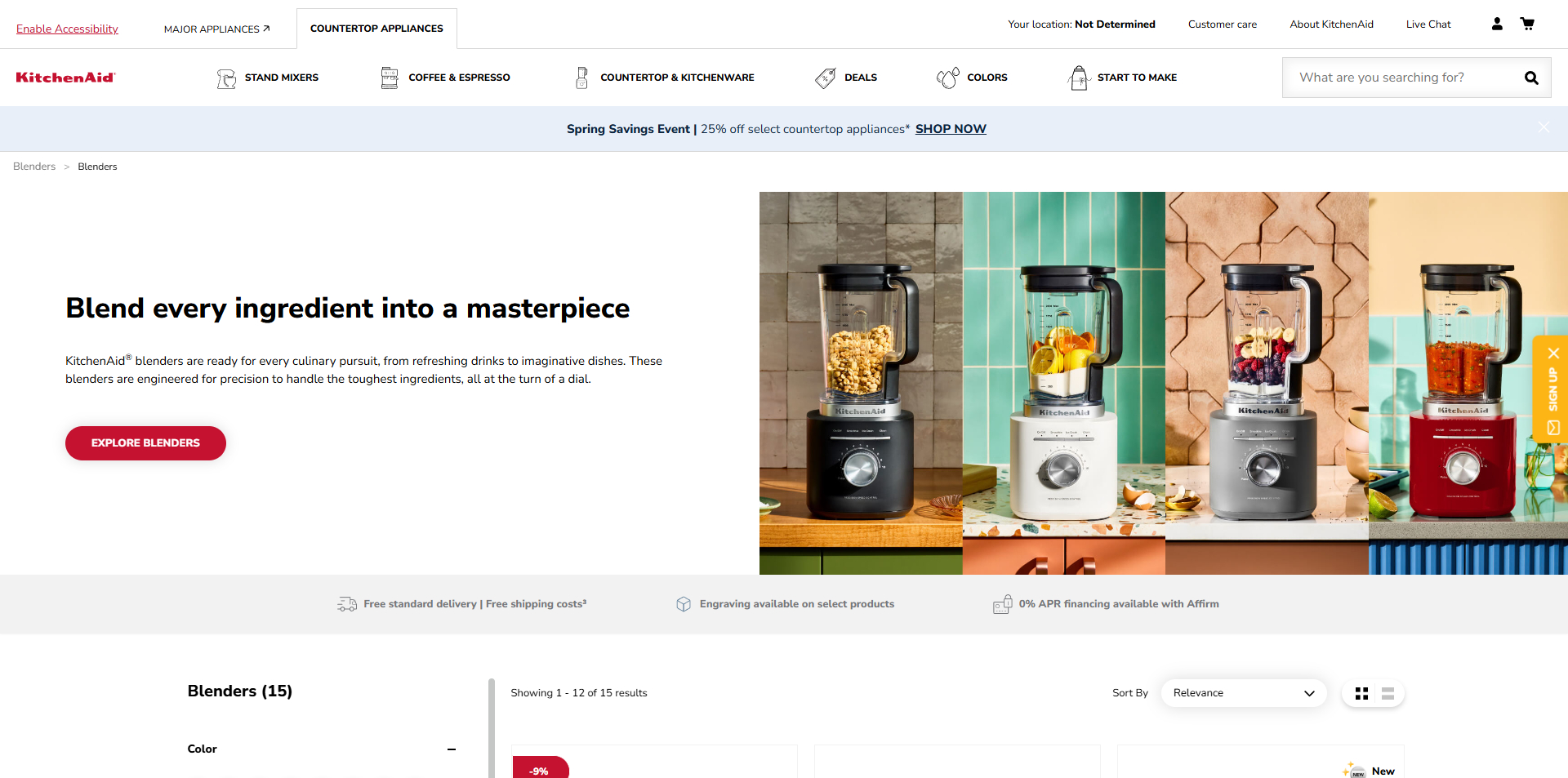Click the Blenders (15) heading
The image size is (1568, 778).
coord(239,691)
